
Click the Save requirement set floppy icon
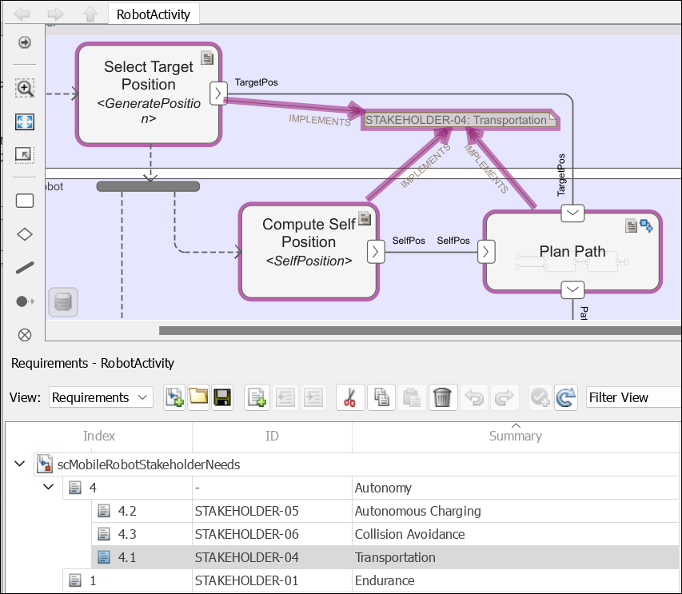pyautogui.click(x=222, y=398)
